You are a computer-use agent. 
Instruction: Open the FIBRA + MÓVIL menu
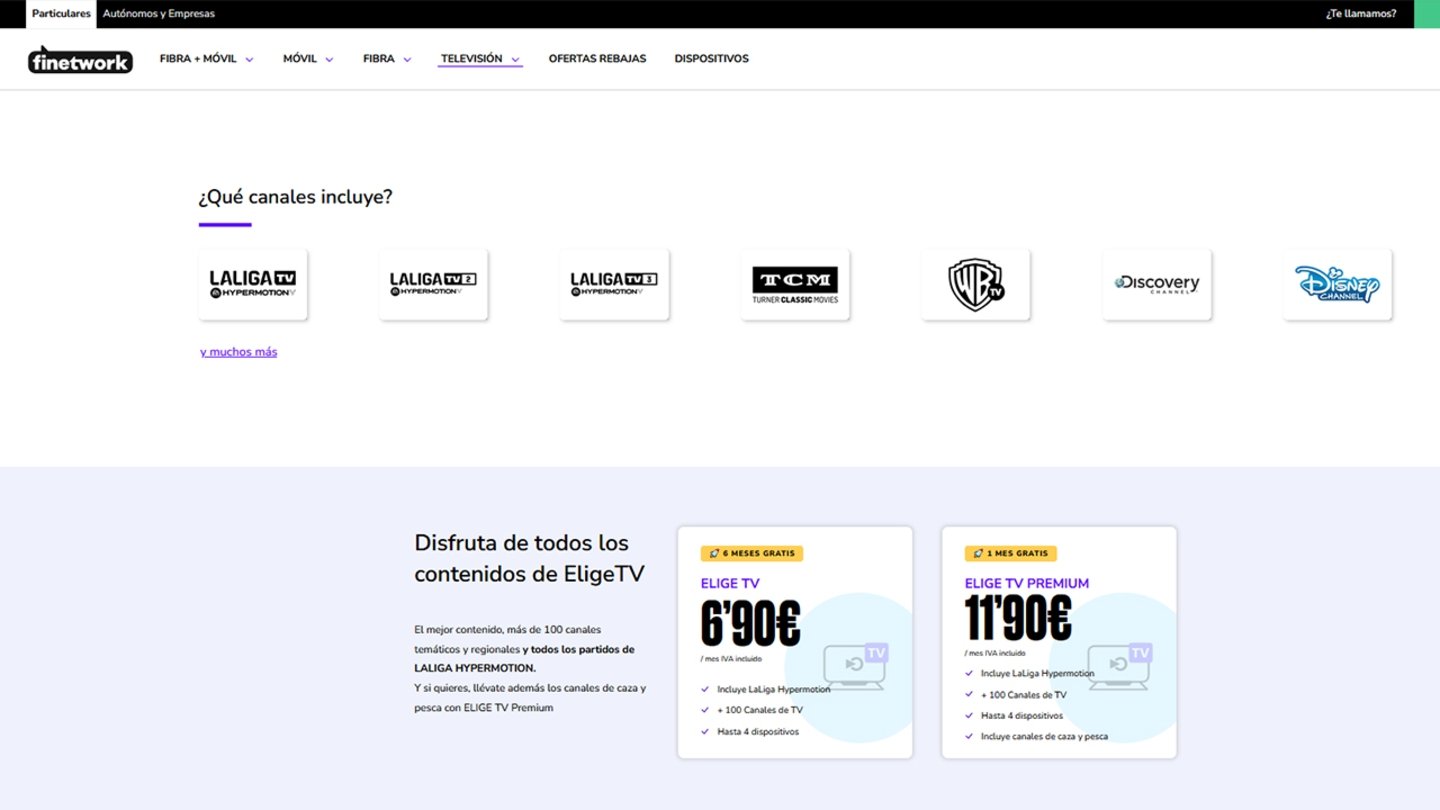pyautogui.click(x=198, y=59)
